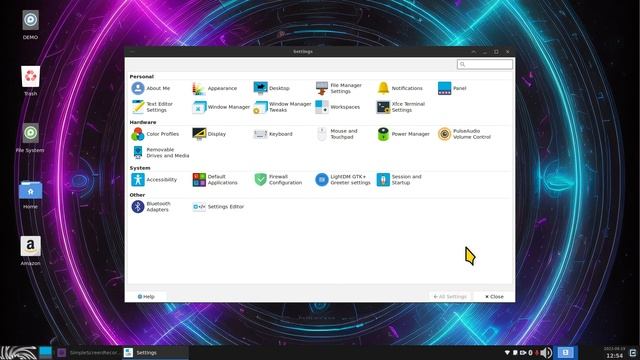Screen dimensions: 640x360
Task: Open PulseAudio Volume Control
Action: 464,134
